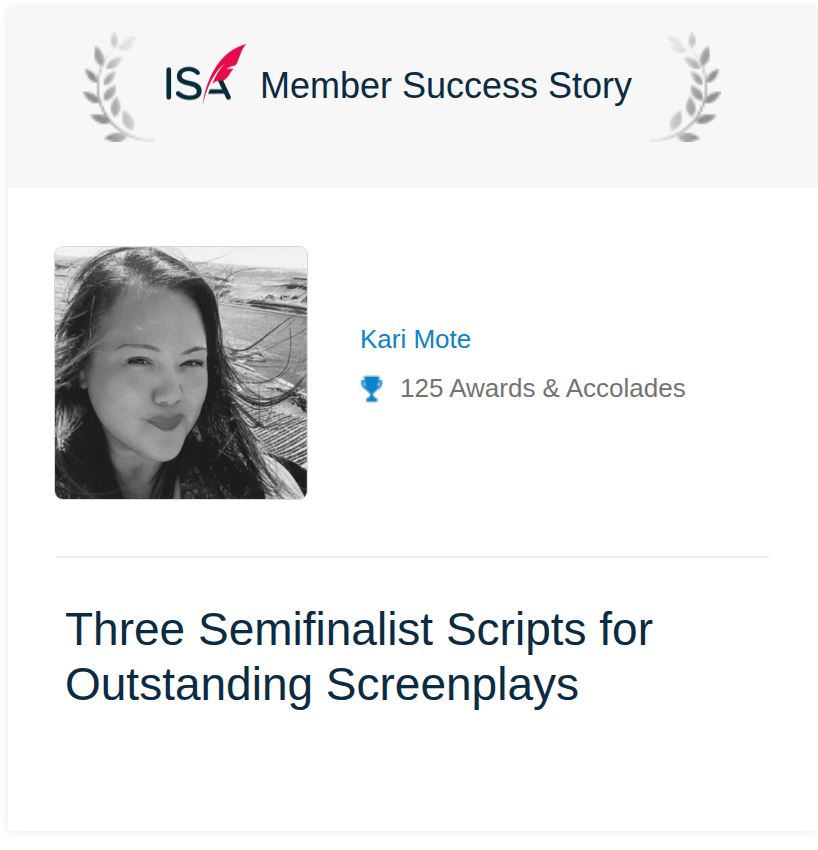The image size is (818, 850).
Task: Click the word Story in the banner
Action: [590, 86]
